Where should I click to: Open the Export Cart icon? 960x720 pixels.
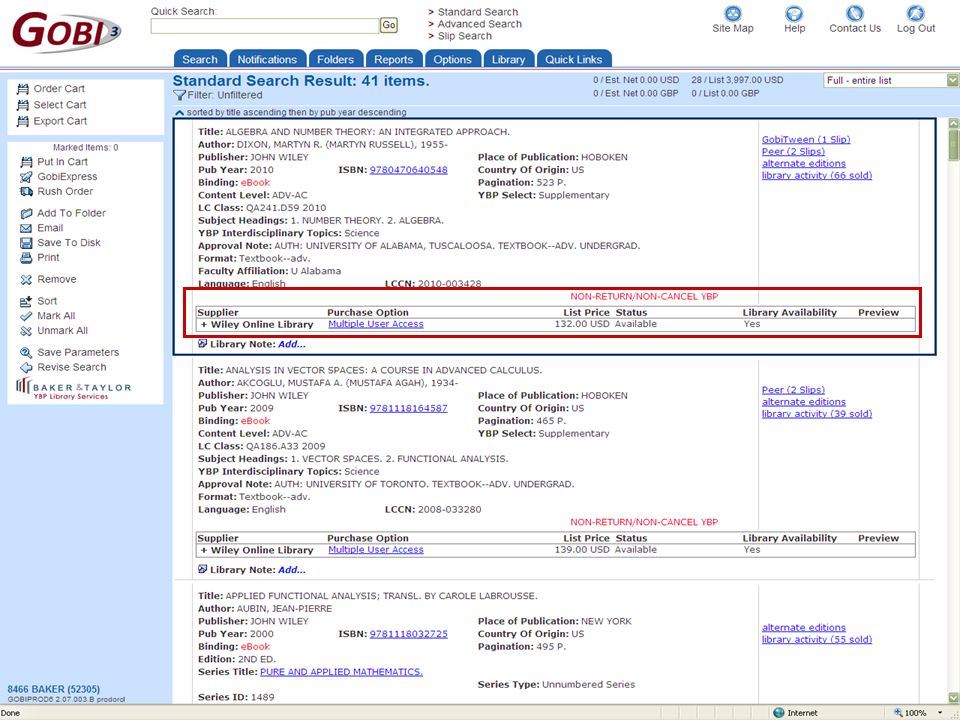click(x=23, y=121)
